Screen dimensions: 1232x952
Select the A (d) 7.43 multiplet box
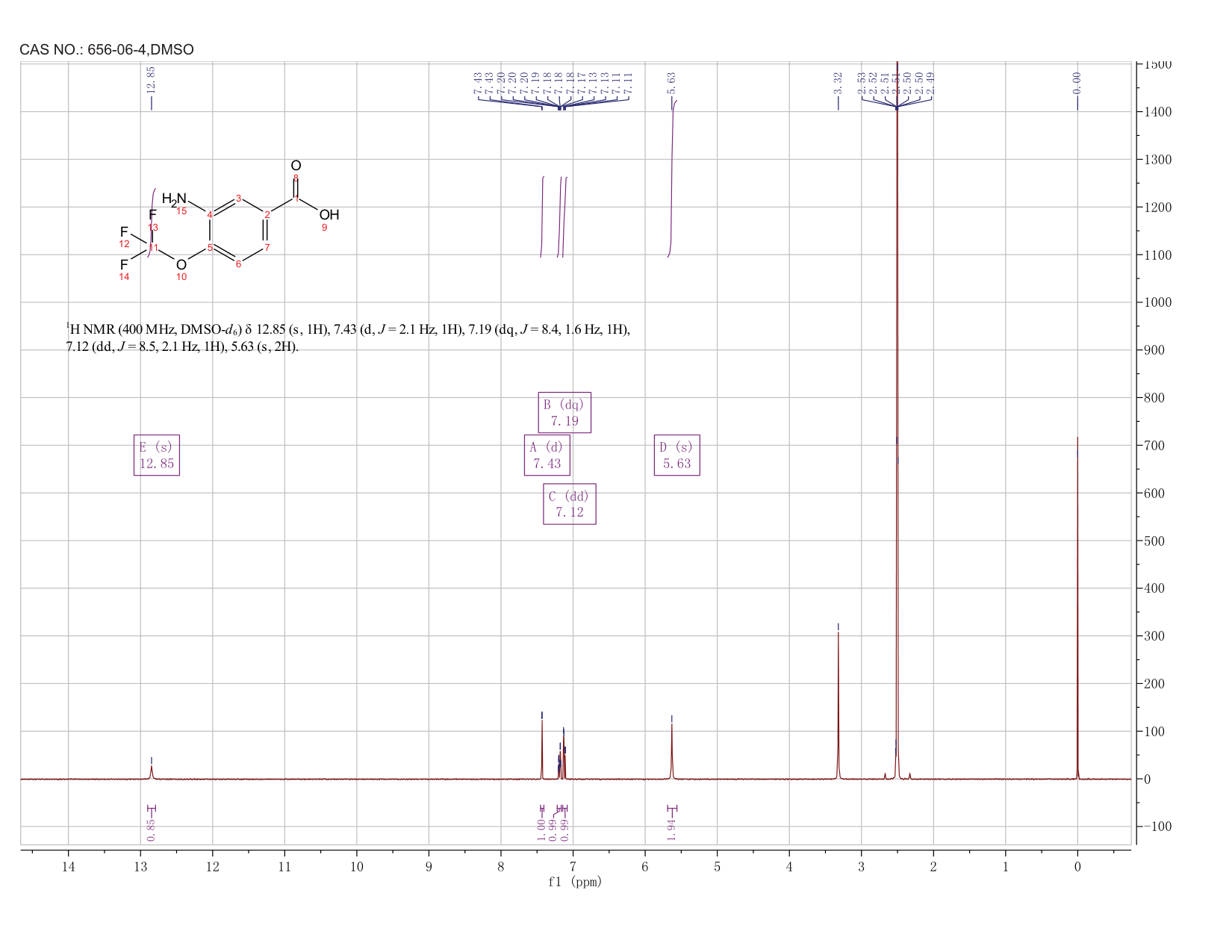click(x=547, y=455)
